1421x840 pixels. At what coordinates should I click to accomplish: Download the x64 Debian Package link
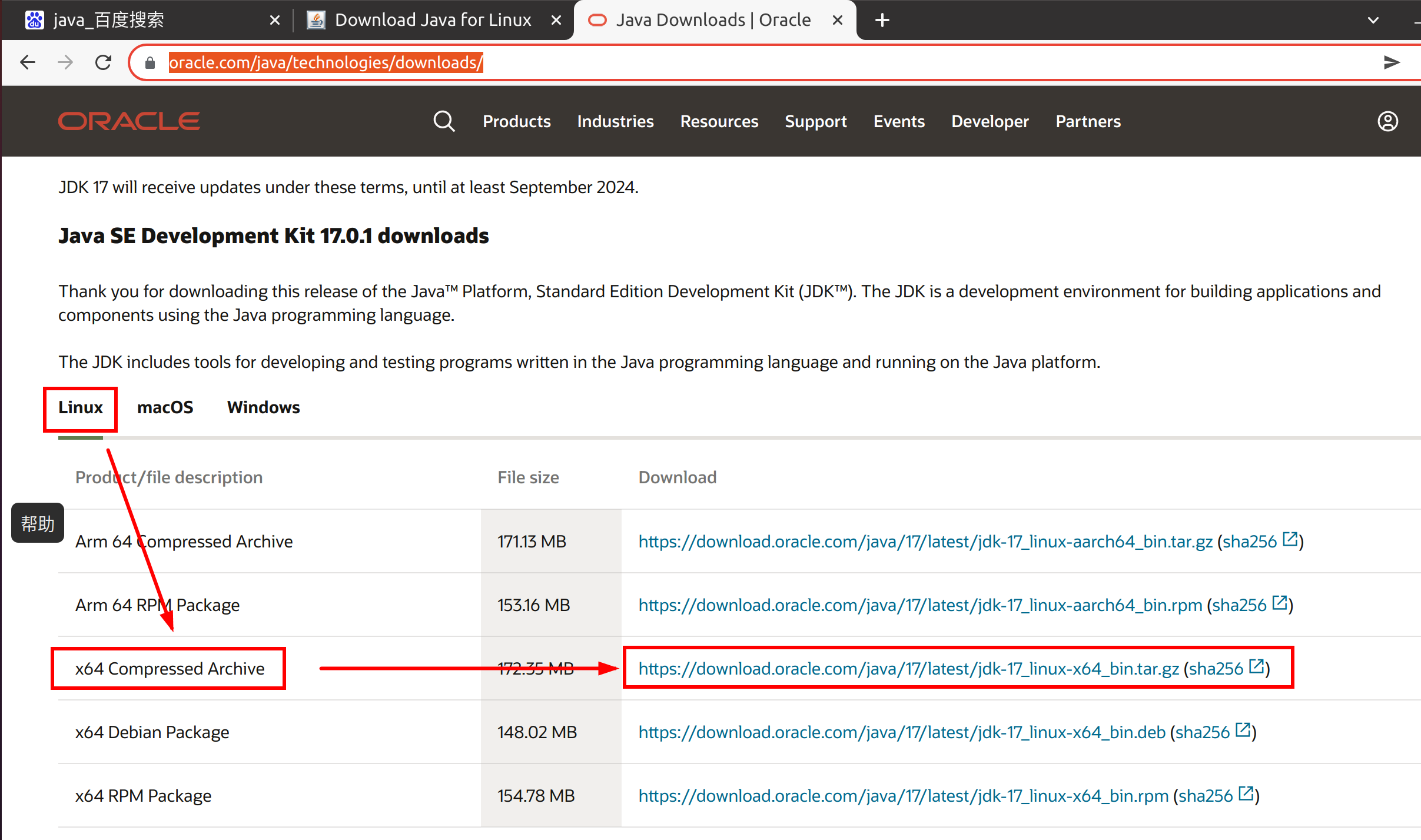pyautogui.click(x=902, y=732)
